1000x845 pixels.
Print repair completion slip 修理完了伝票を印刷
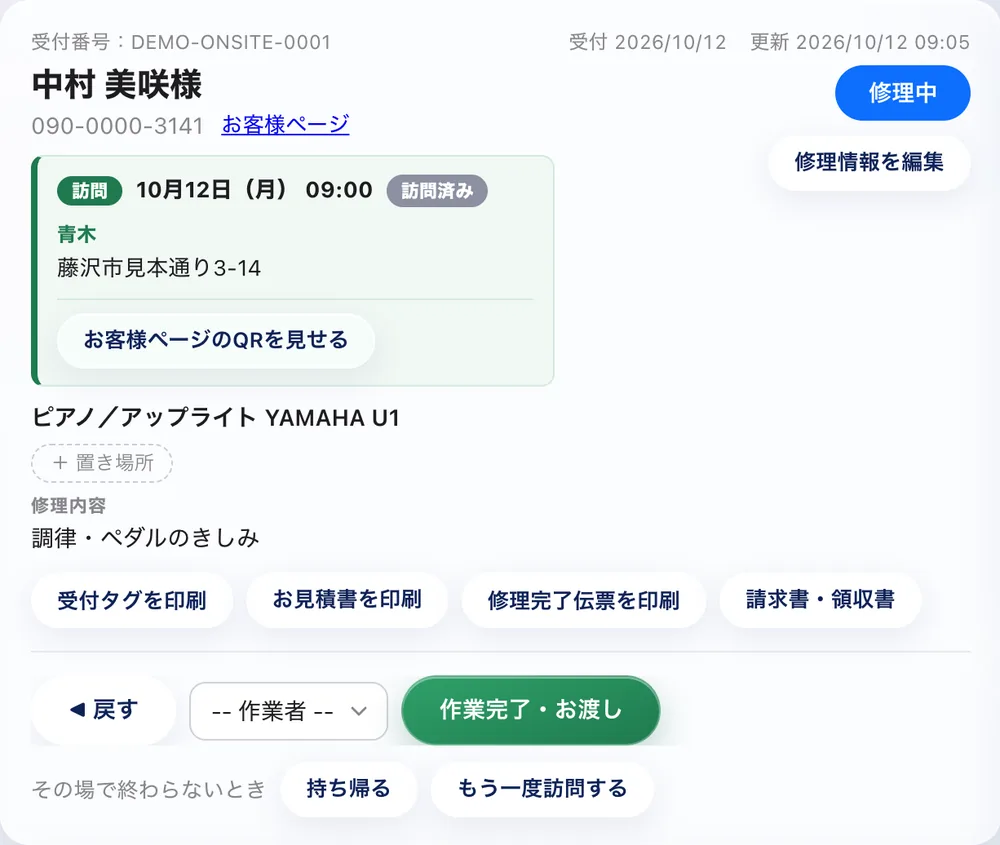[584, 600]
